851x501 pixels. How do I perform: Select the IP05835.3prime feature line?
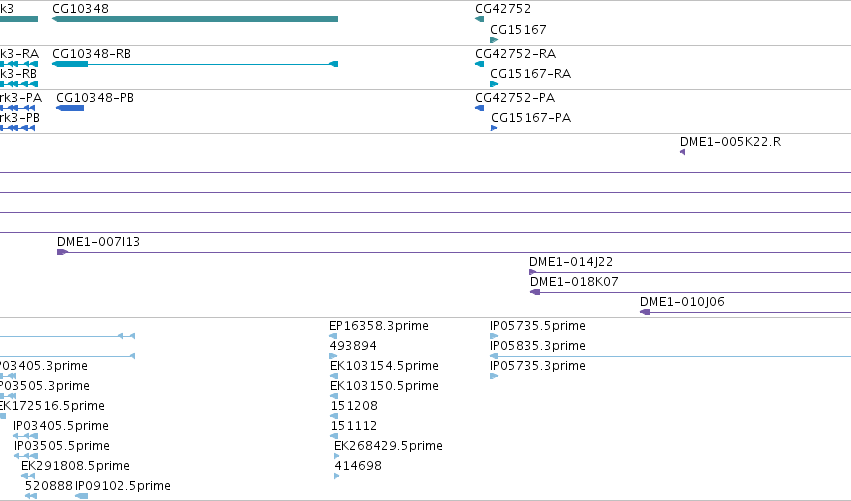(670, 357)
